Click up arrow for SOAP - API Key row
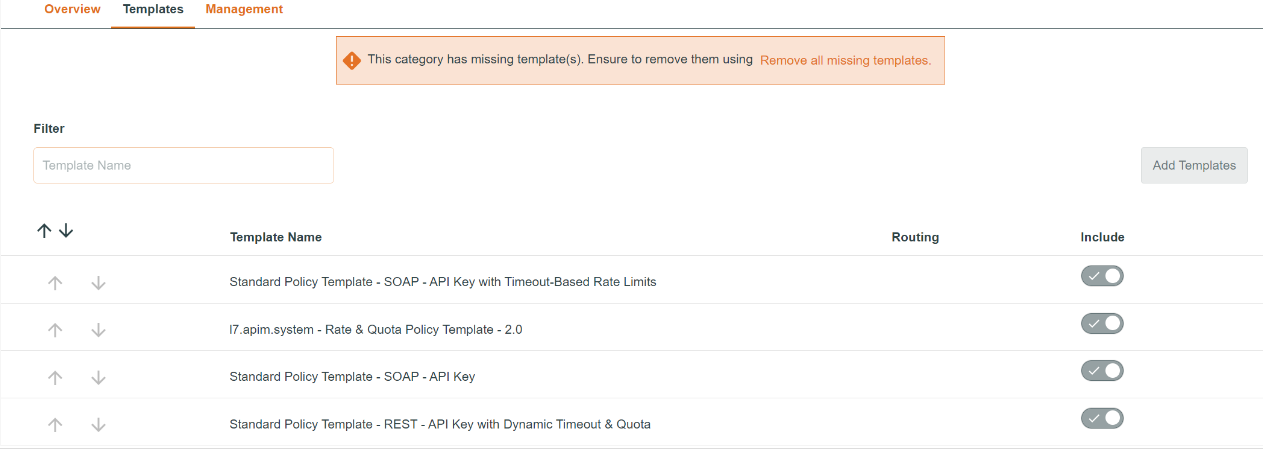 pyautogui.click(x=55, y=377)
